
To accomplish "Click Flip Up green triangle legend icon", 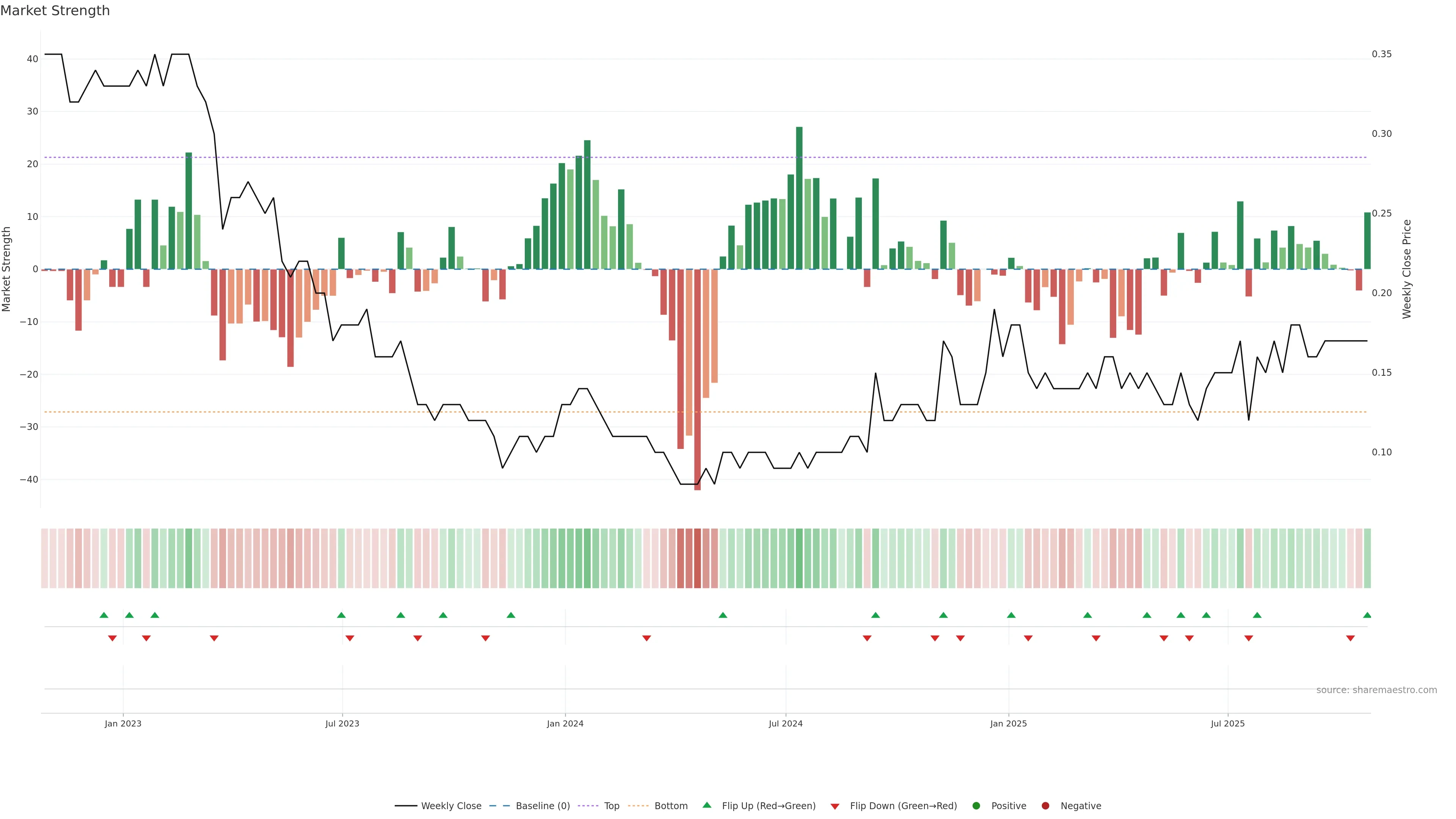I will pos(706,805).
